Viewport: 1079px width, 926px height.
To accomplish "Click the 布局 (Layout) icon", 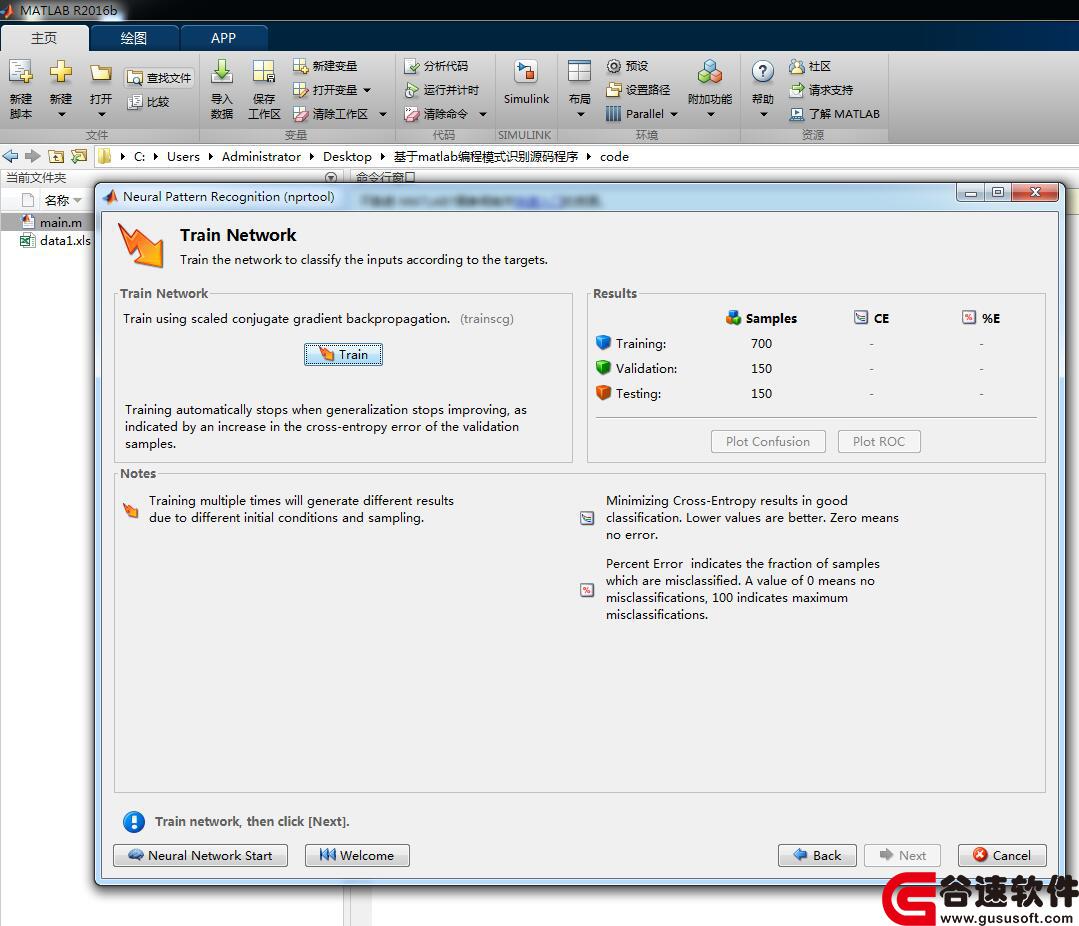I will click(x=579, y=72).
